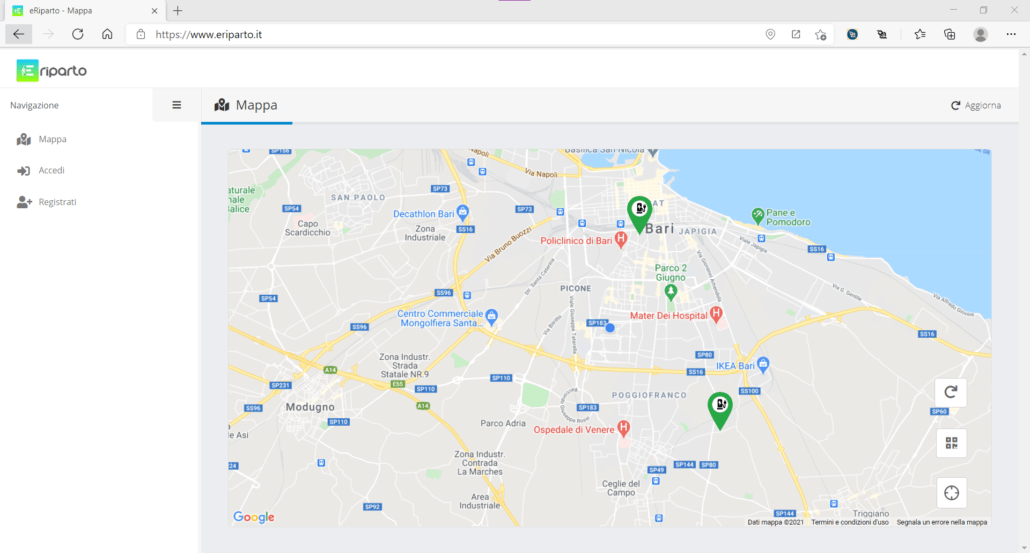Toggle the hamburger navigation menu

pyautogui.click(x=177, y=105)
